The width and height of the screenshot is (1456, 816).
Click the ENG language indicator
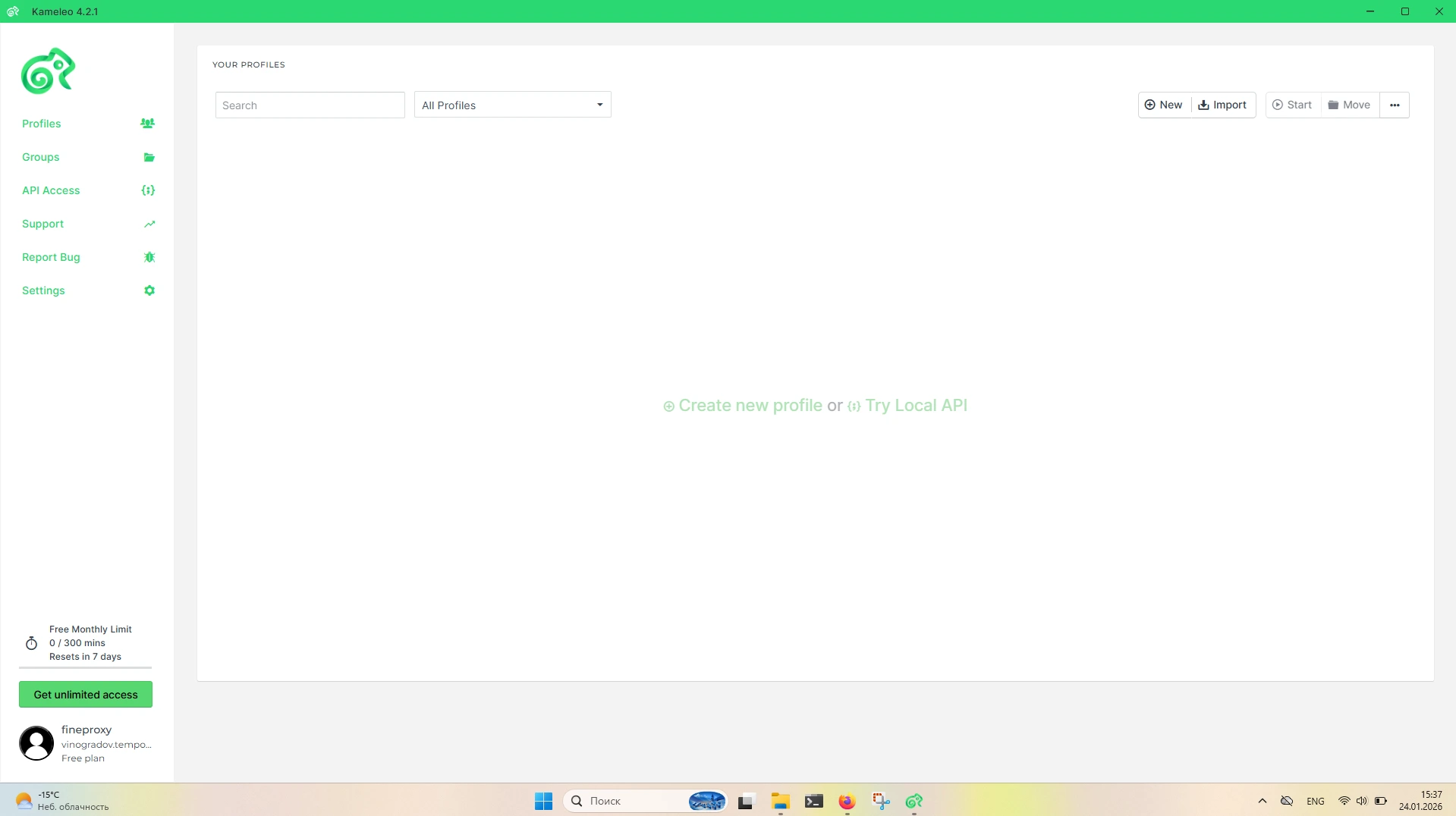tap(1316, 801)
